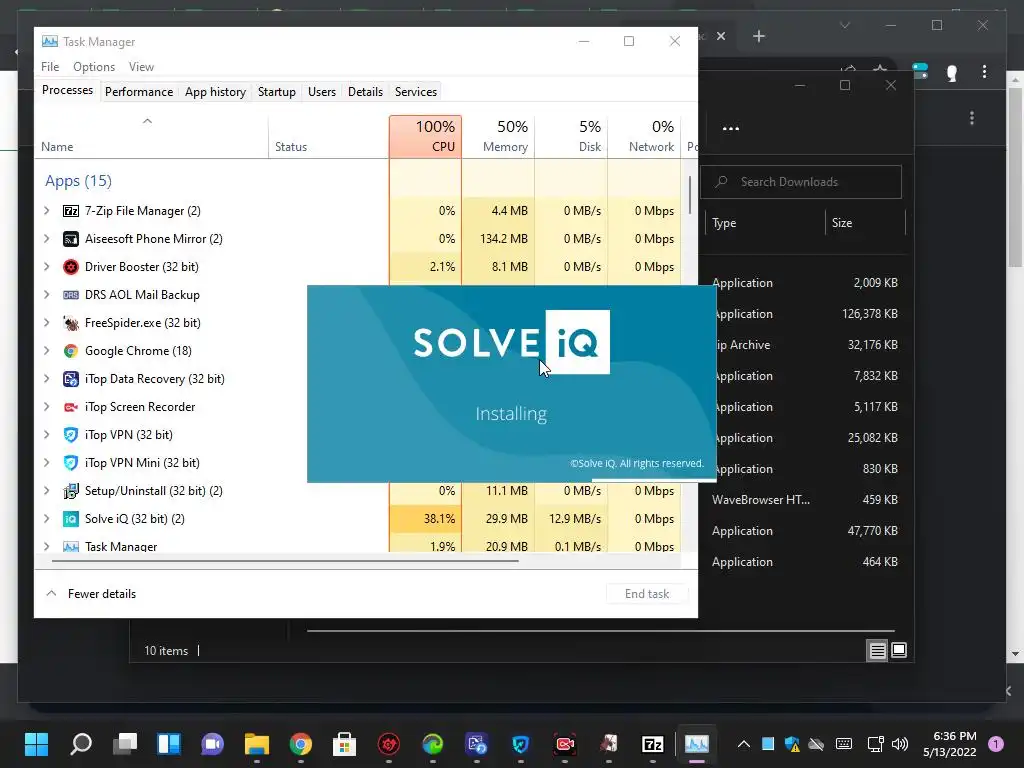This screenshot has height=768, width=1024.
Task: Expand the iTop Screen Recorder row
Action: [46, 407]
